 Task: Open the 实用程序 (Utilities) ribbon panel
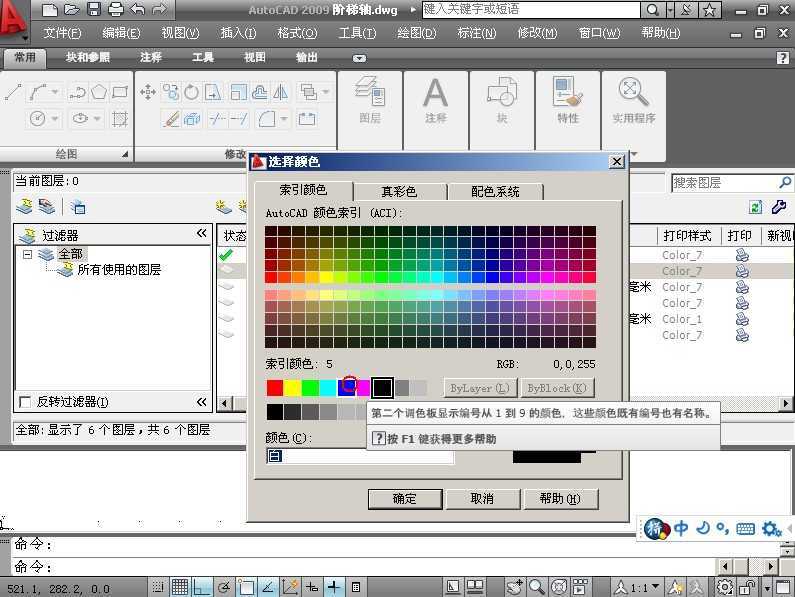pos(633,100)
